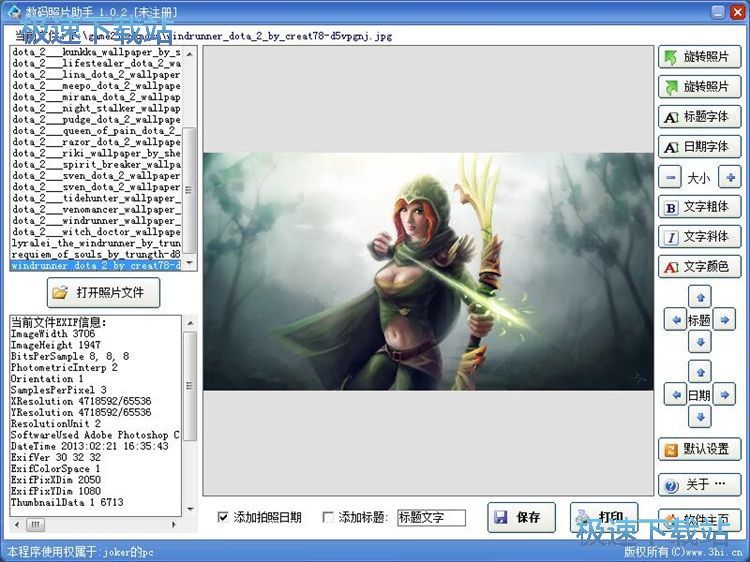Image resolution: width=750 pixels, height=562 pixels.
Task: Minimize the 数码照片助手 window
Action: pos(718,12)
